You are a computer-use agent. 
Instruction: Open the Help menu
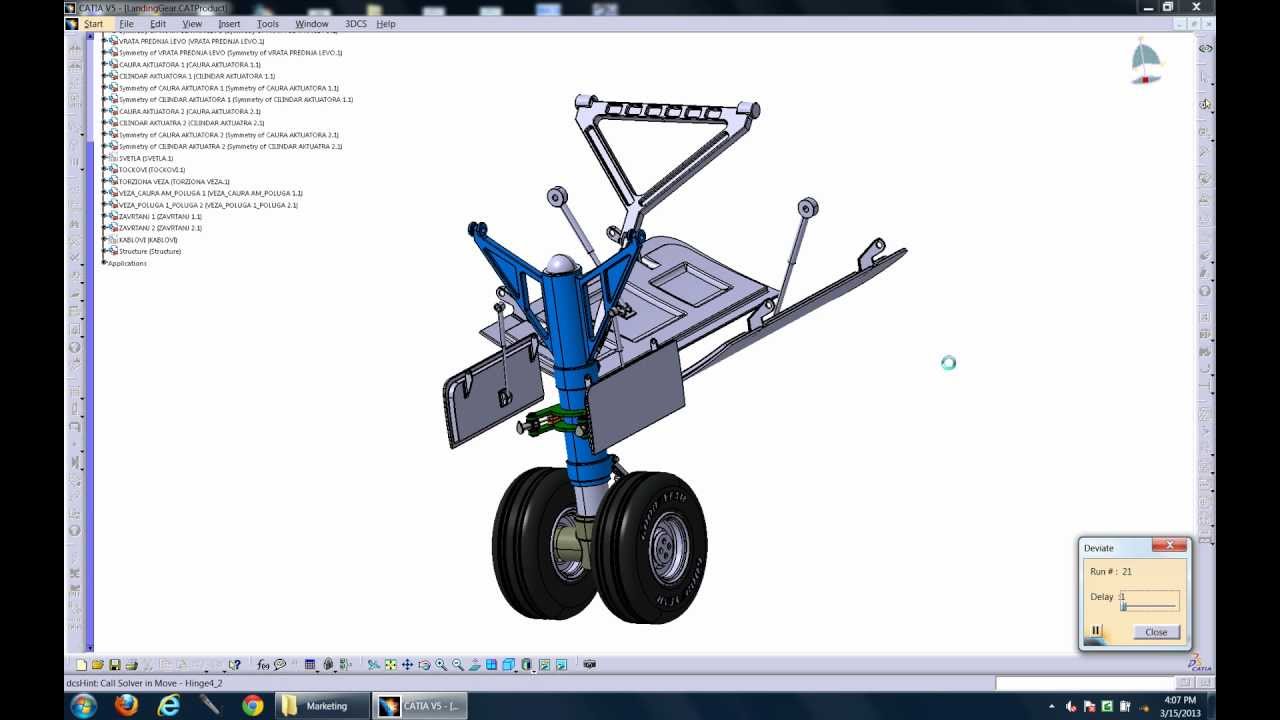386,23
